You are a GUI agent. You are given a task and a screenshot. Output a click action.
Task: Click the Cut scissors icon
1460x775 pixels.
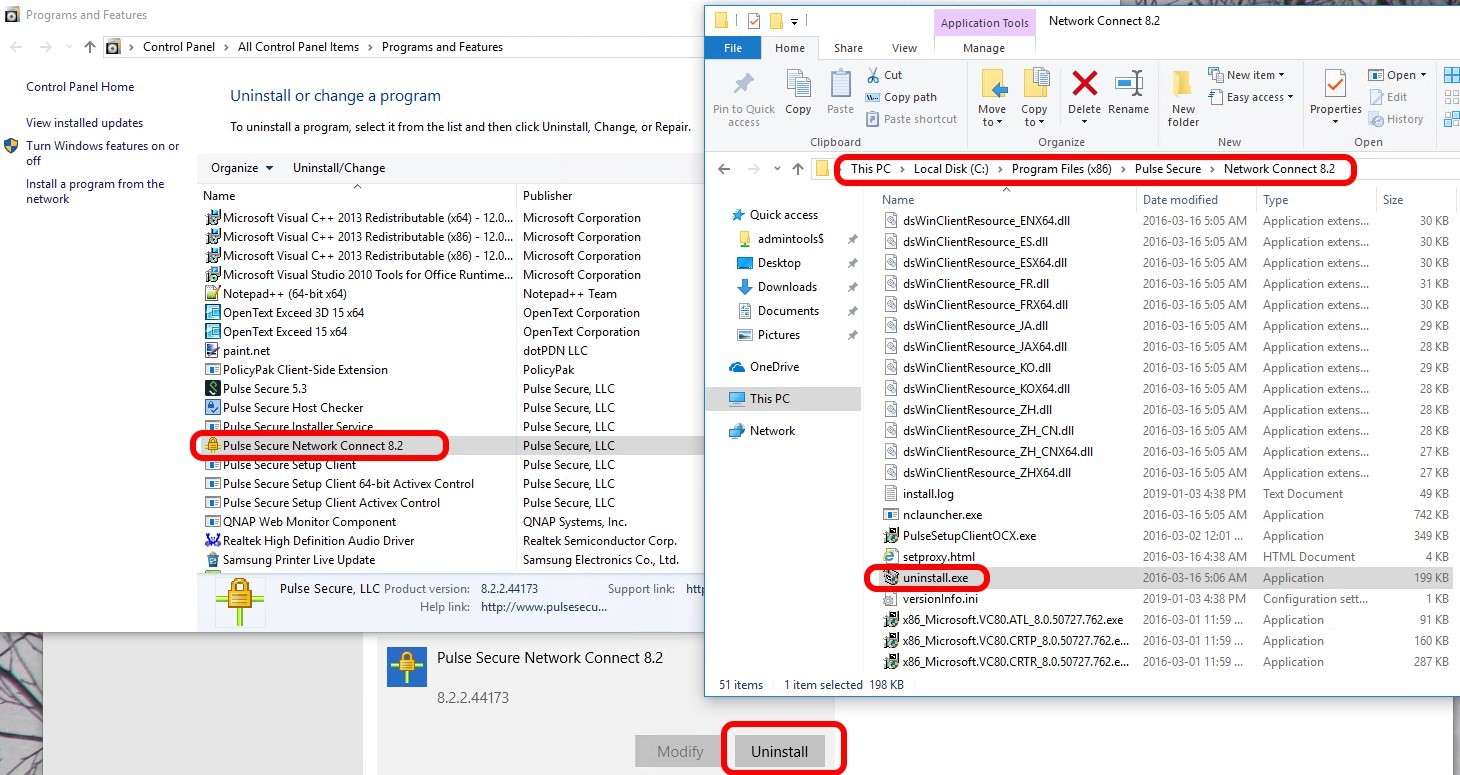872,75
